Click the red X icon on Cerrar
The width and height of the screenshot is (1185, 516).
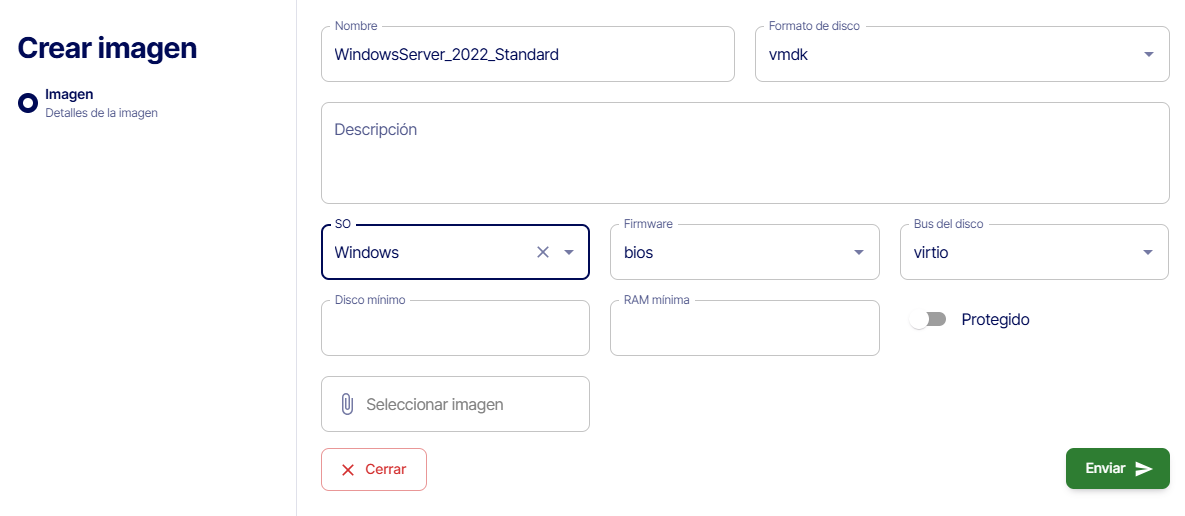coord(348,470)
